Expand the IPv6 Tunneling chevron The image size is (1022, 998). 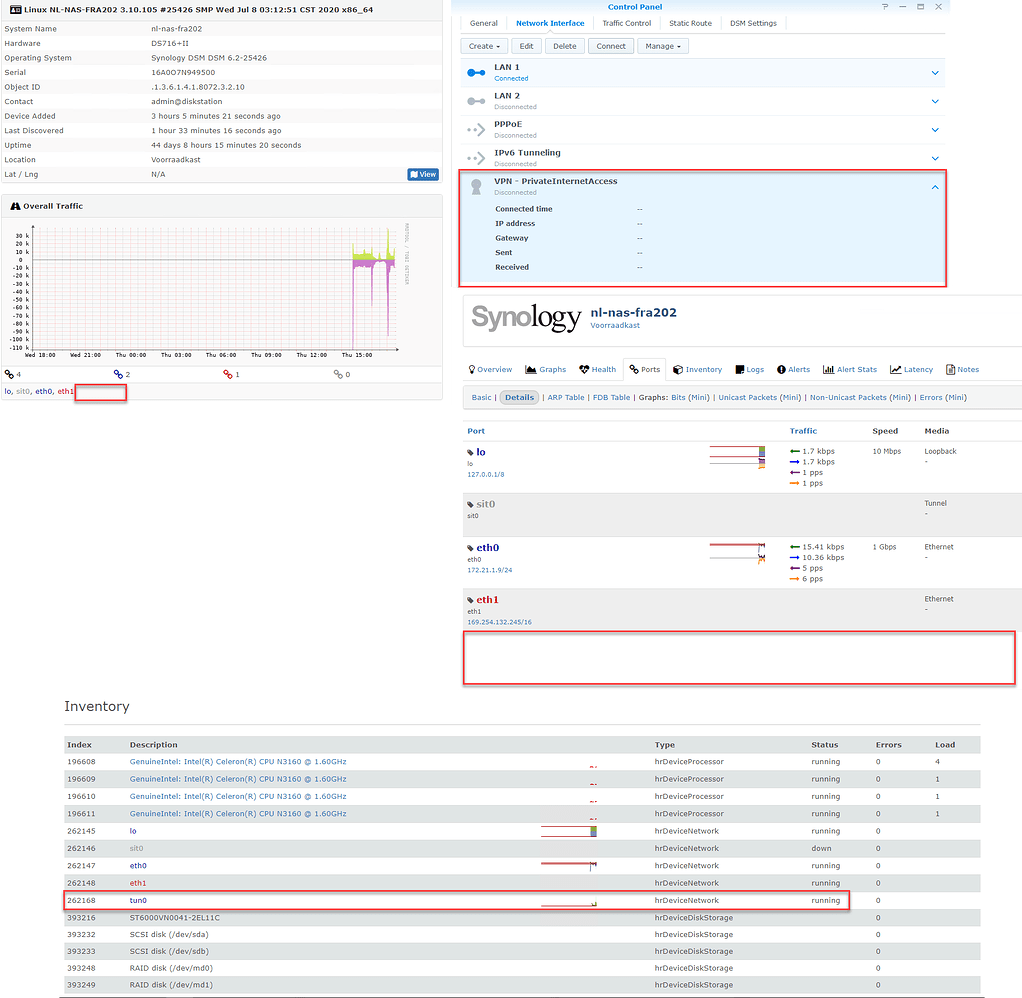pyautogui.click(x=935, y=158)
